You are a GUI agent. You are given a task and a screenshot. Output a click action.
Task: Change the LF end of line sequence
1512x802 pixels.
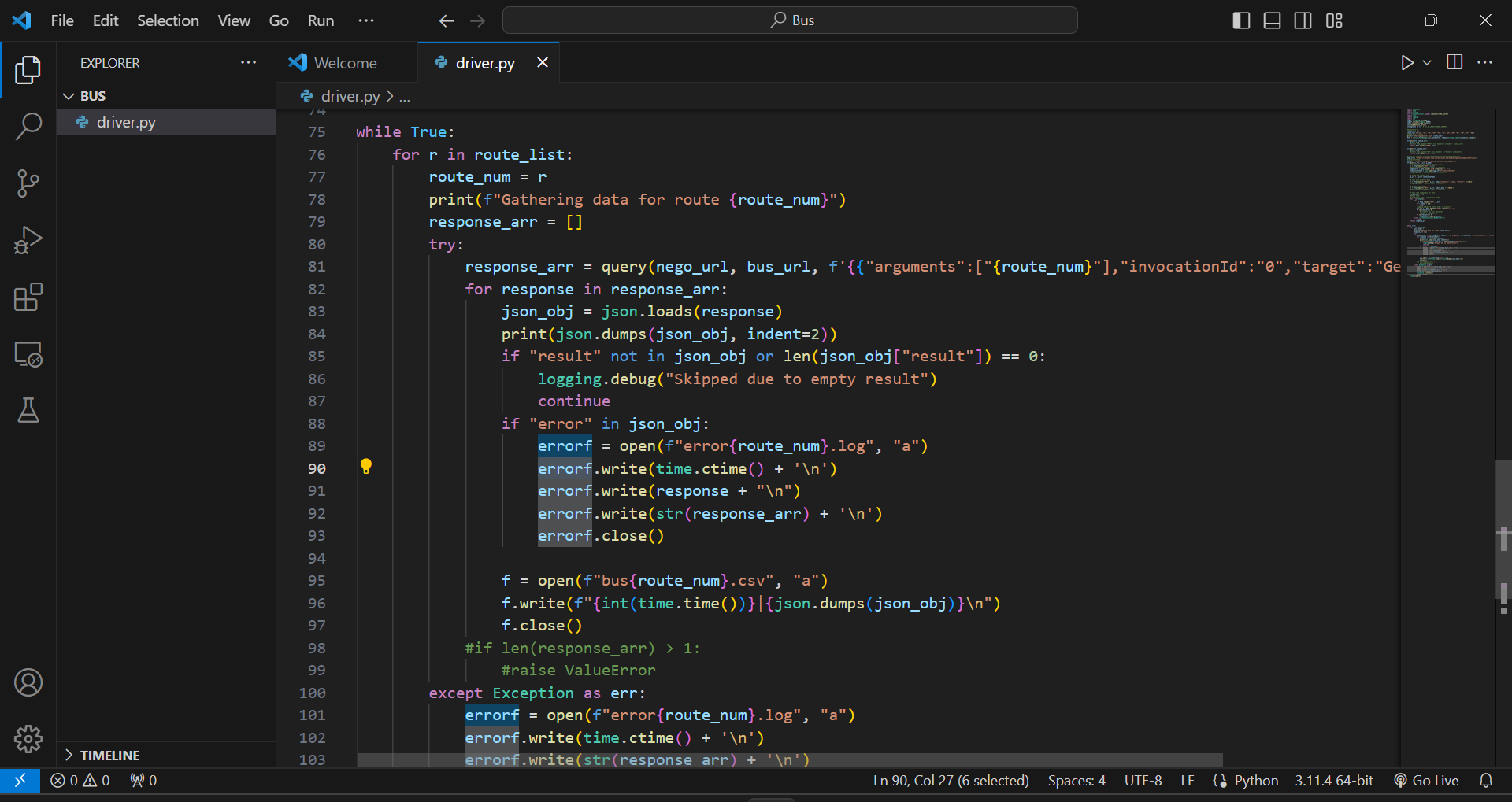coord(1188,781)
